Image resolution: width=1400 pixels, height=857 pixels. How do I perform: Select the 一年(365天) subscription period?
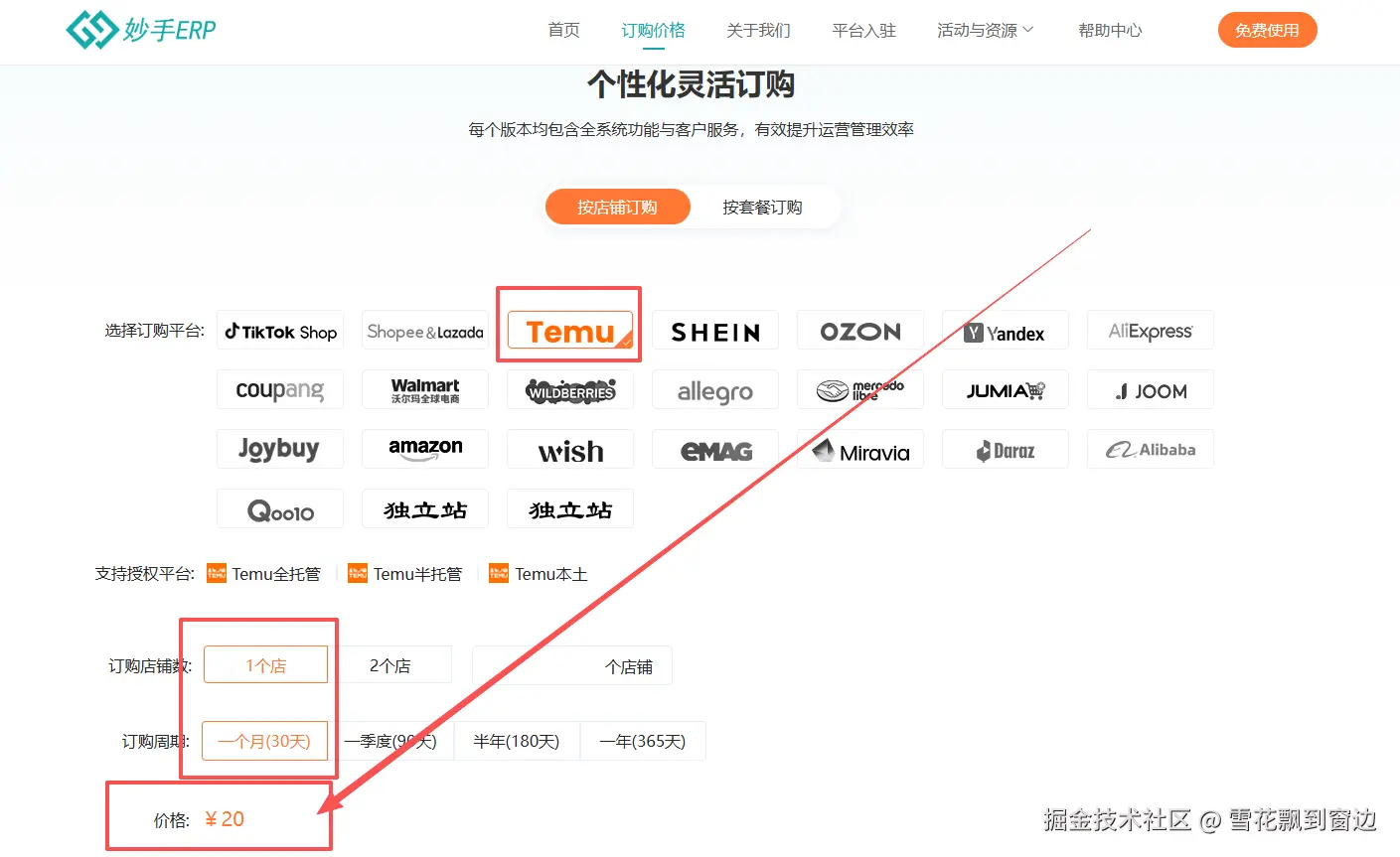click(x=643, y=741)
